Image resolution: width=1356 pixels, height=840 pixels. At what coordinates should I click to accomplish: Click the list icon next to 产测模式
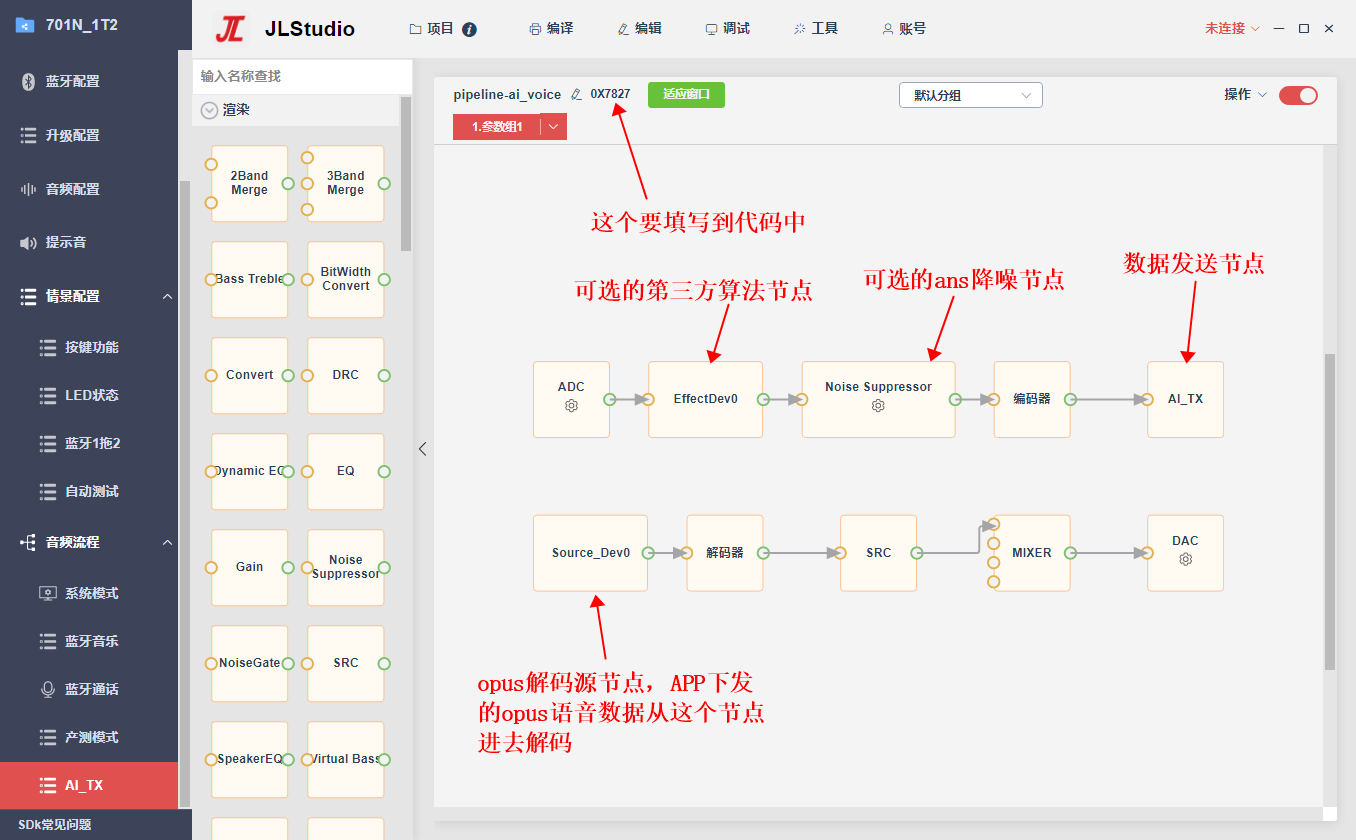coord(47,737)
